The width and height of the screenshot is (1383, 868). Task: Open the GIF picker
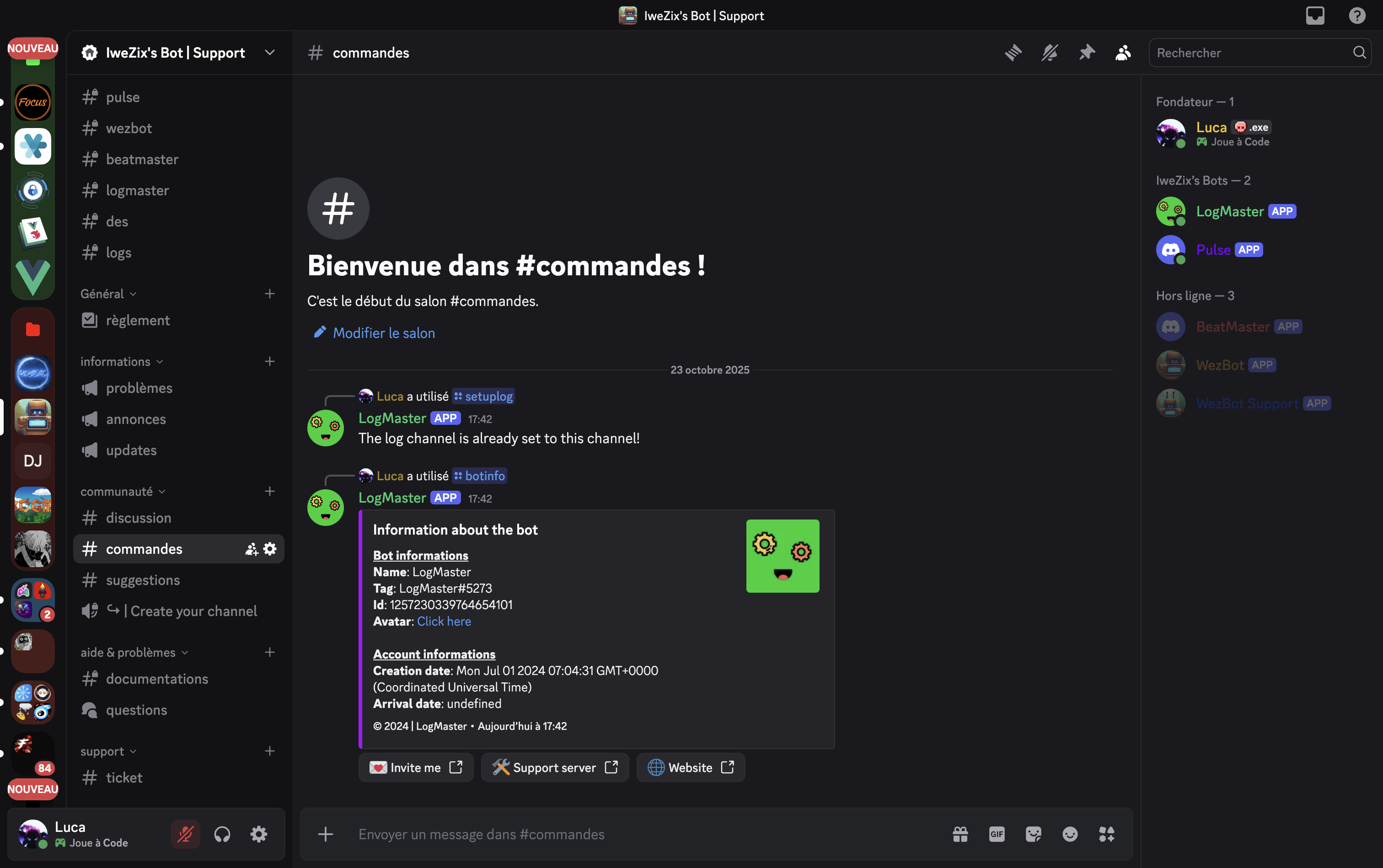(x=997, y=834)
